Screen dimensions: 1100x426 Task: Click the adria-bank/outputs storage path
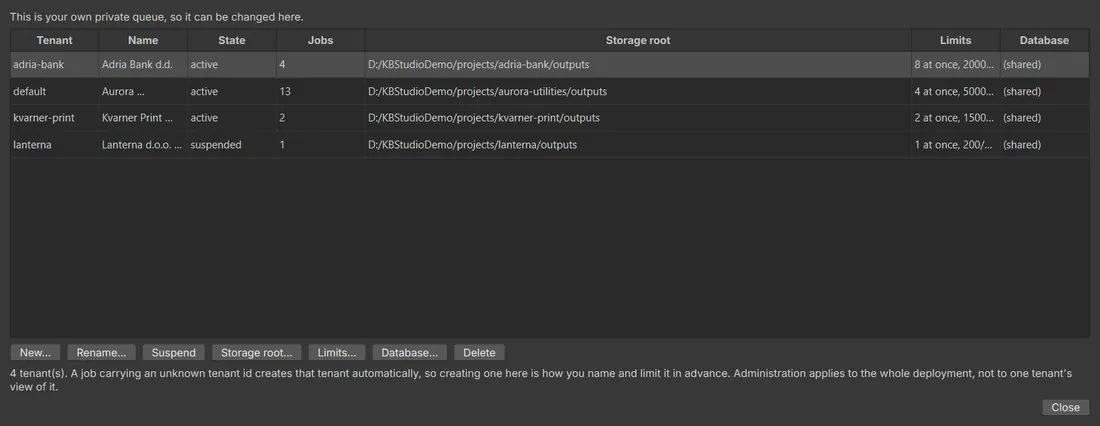tap(638, 65)
